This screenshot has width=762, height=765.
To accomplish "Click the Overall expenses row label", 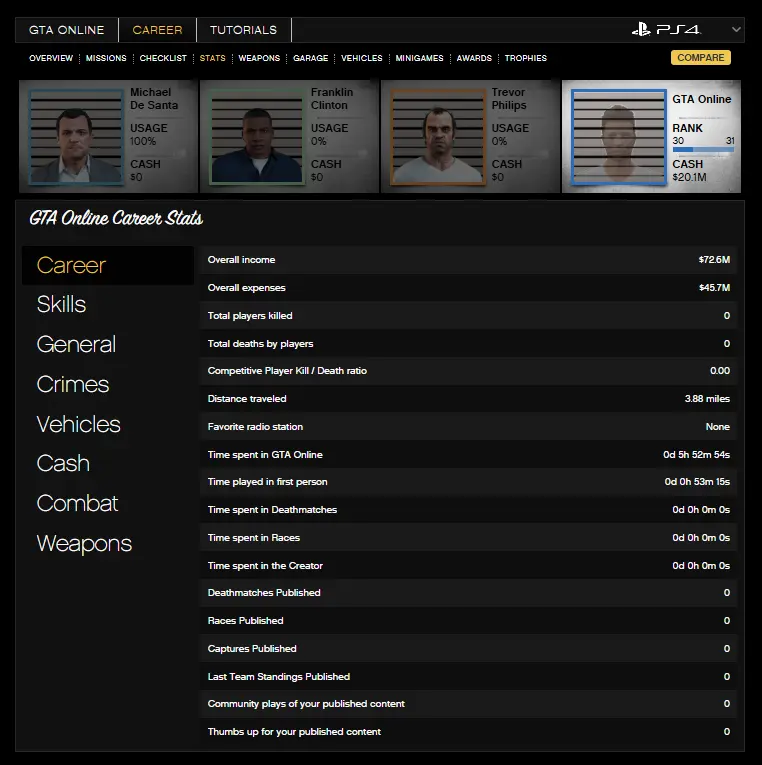I will tap(246, 288).
